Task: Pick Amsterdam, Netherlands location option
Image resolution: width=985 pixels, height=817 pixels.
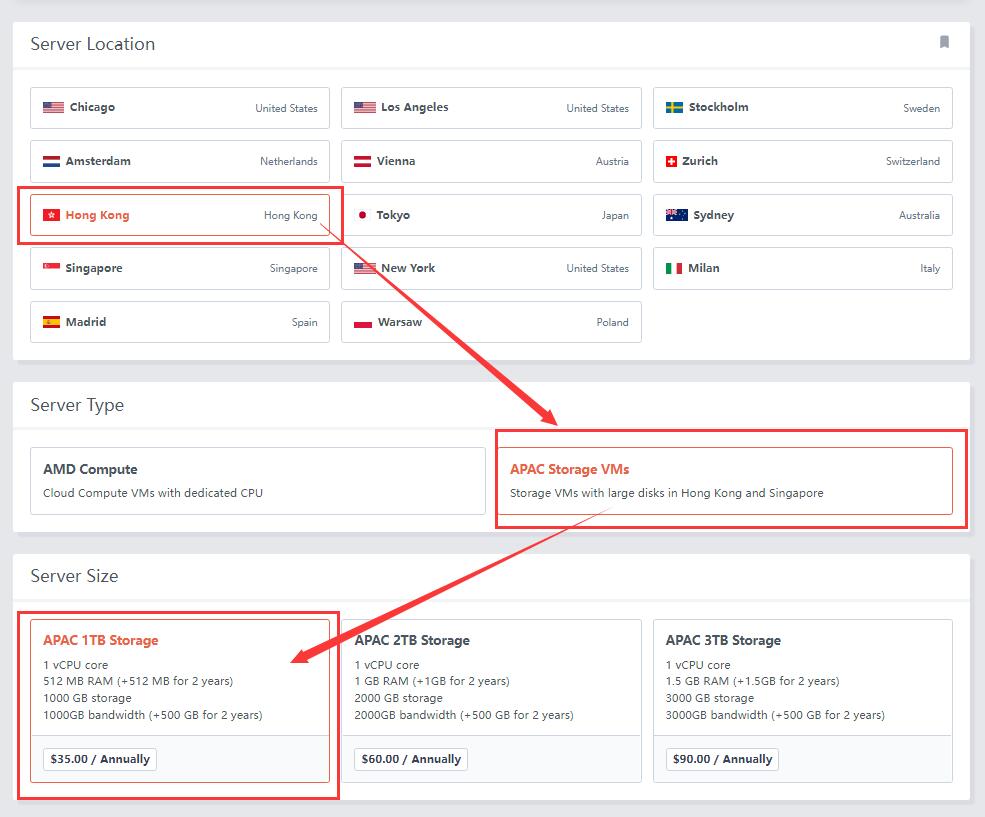Action: [x=180, y=161]
